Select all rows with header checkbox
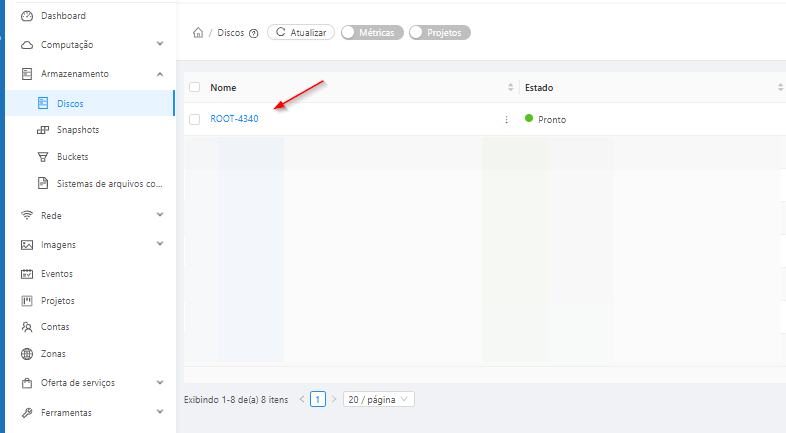Image resolution: width=786 pixels, height=433 pixels. [x=195, y=88]
